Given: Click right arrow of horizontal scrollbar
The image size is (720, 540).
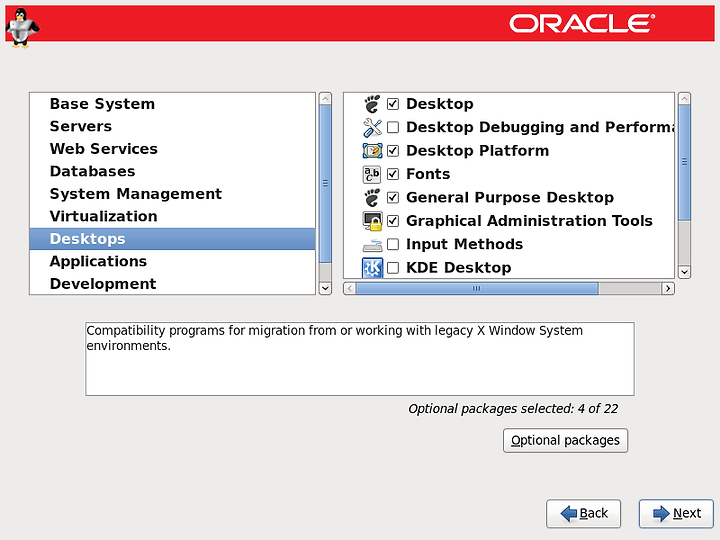Looking at the screenshot, I should pos(668,288).
